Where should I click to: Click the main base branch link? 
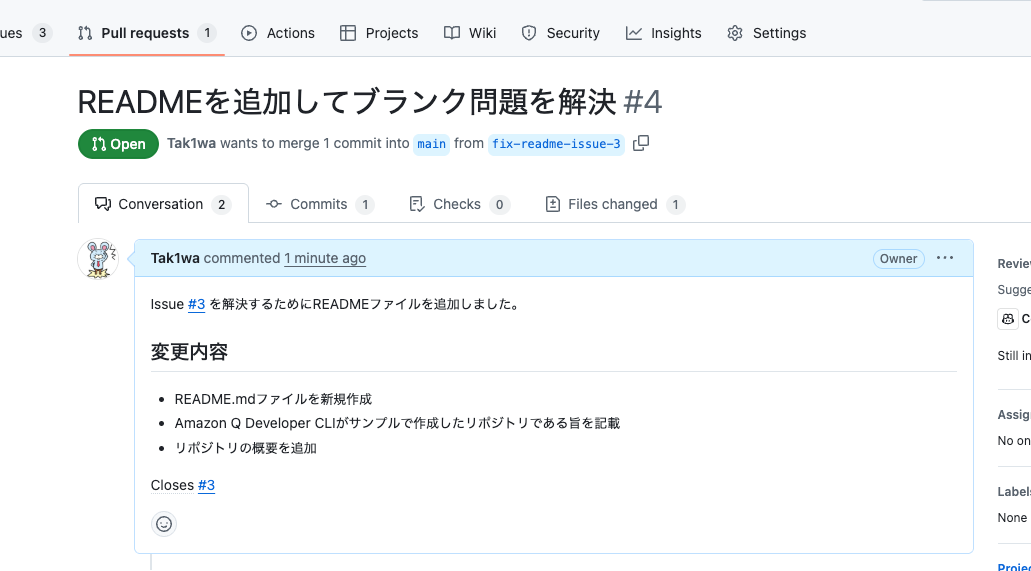tap(432, 144)
